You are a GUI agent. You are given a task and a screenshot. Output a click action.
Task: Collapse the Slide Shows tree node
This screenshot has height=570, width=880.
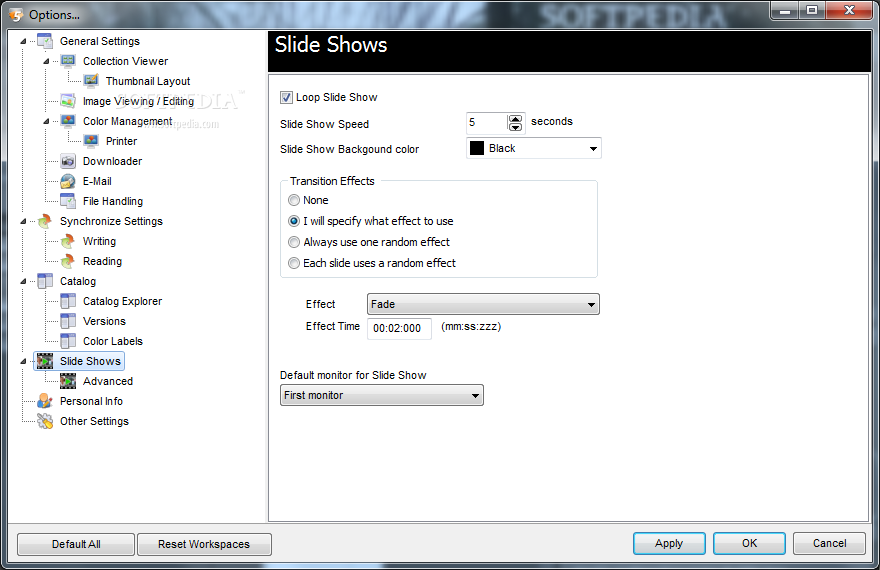[24, 361]
